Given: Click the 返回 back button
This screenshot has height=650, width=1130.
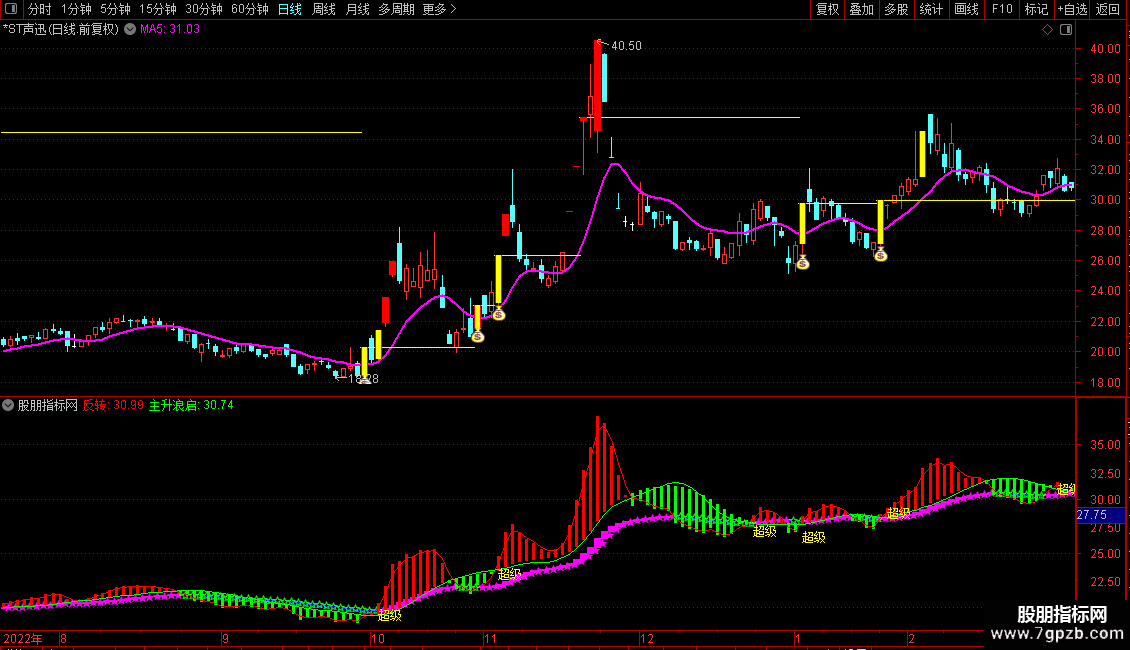Looking at the screenshot, I should (x=1108, y=9).
